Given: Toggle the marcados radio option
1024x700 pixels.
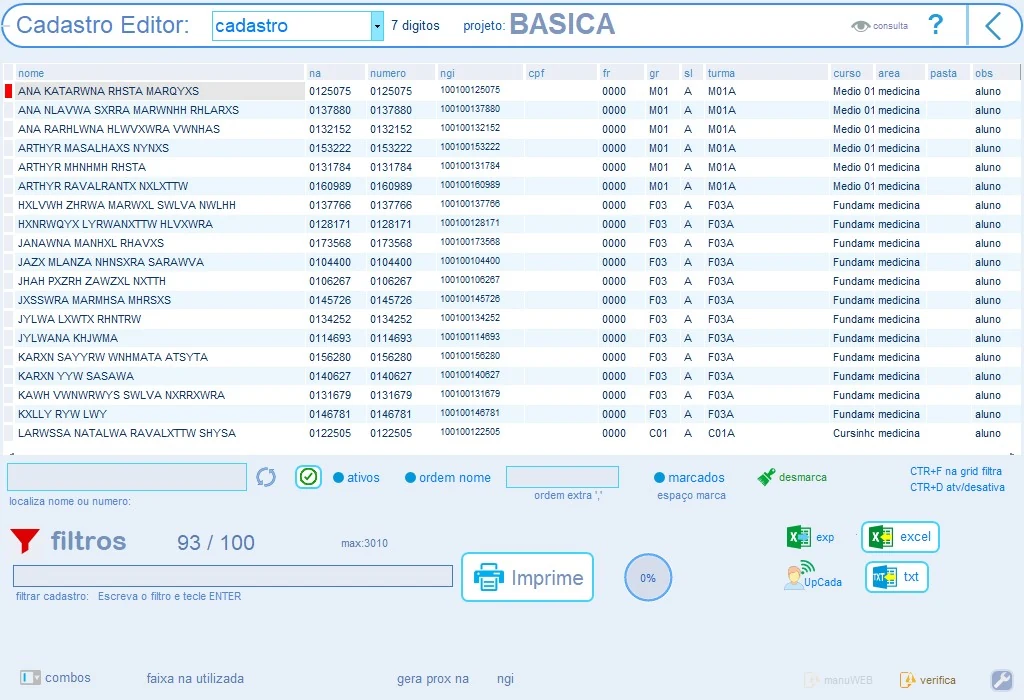Looking at the screenshot, I should [x=660, y=477].
